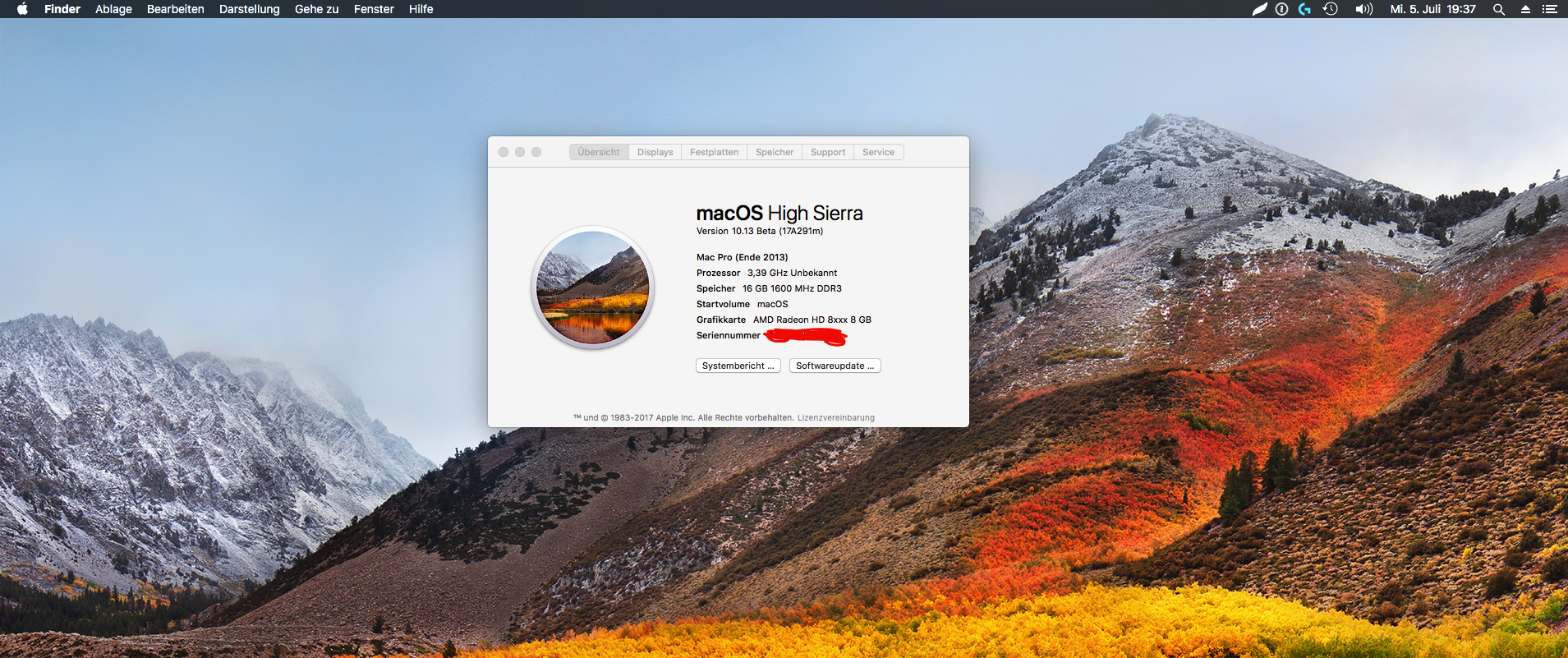Image resolution: width=1568 pixels, height=658 pixels.
Task: Switch to the Service tab
Action: [879, 152]
